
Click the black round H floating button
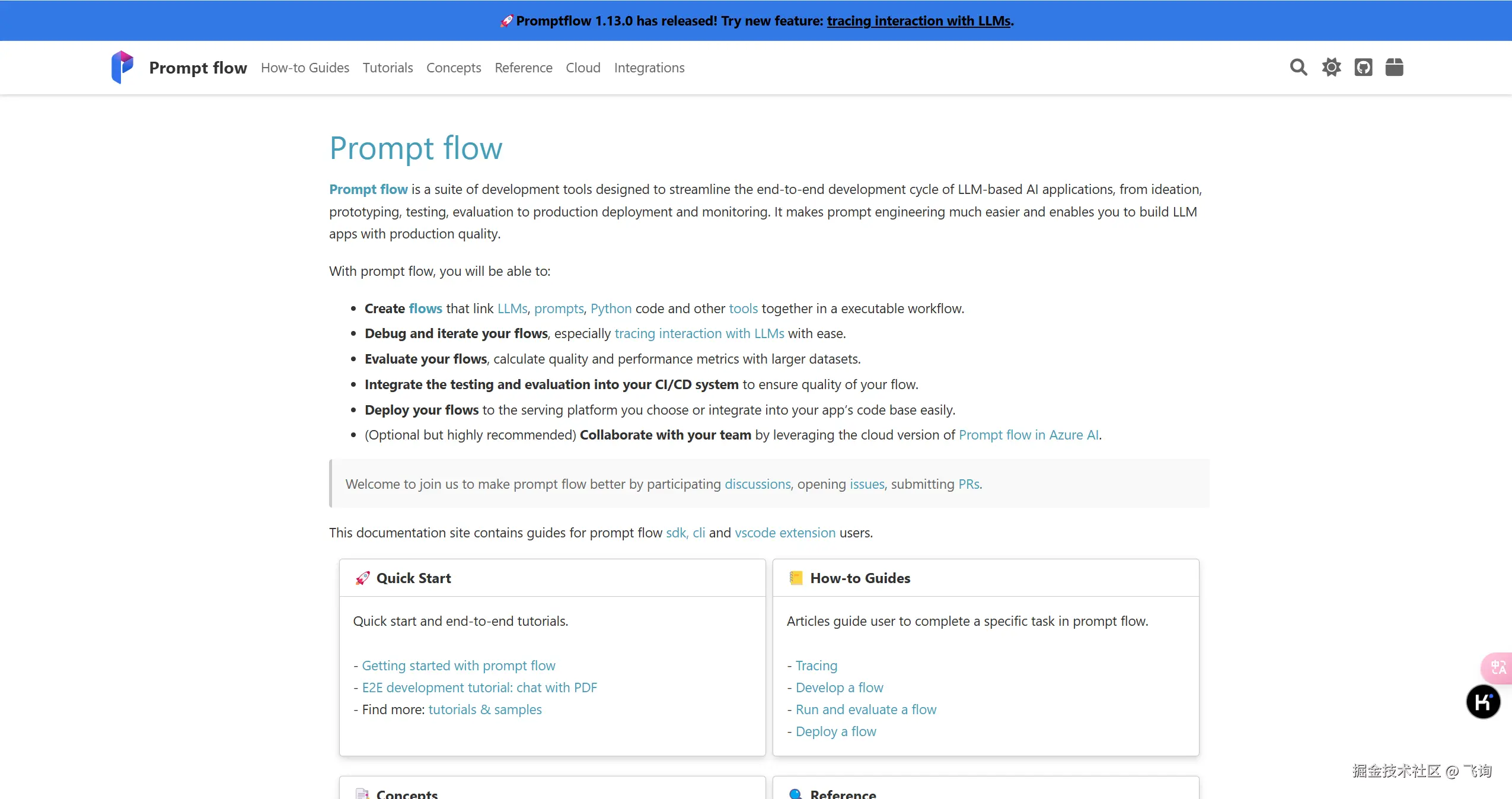(1483, 702)
